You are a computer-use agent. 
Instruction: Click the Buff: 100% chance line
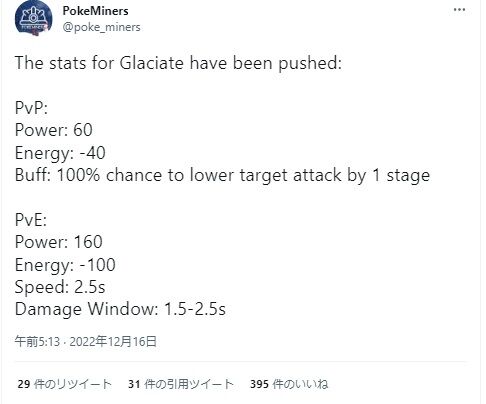[222, 175]
